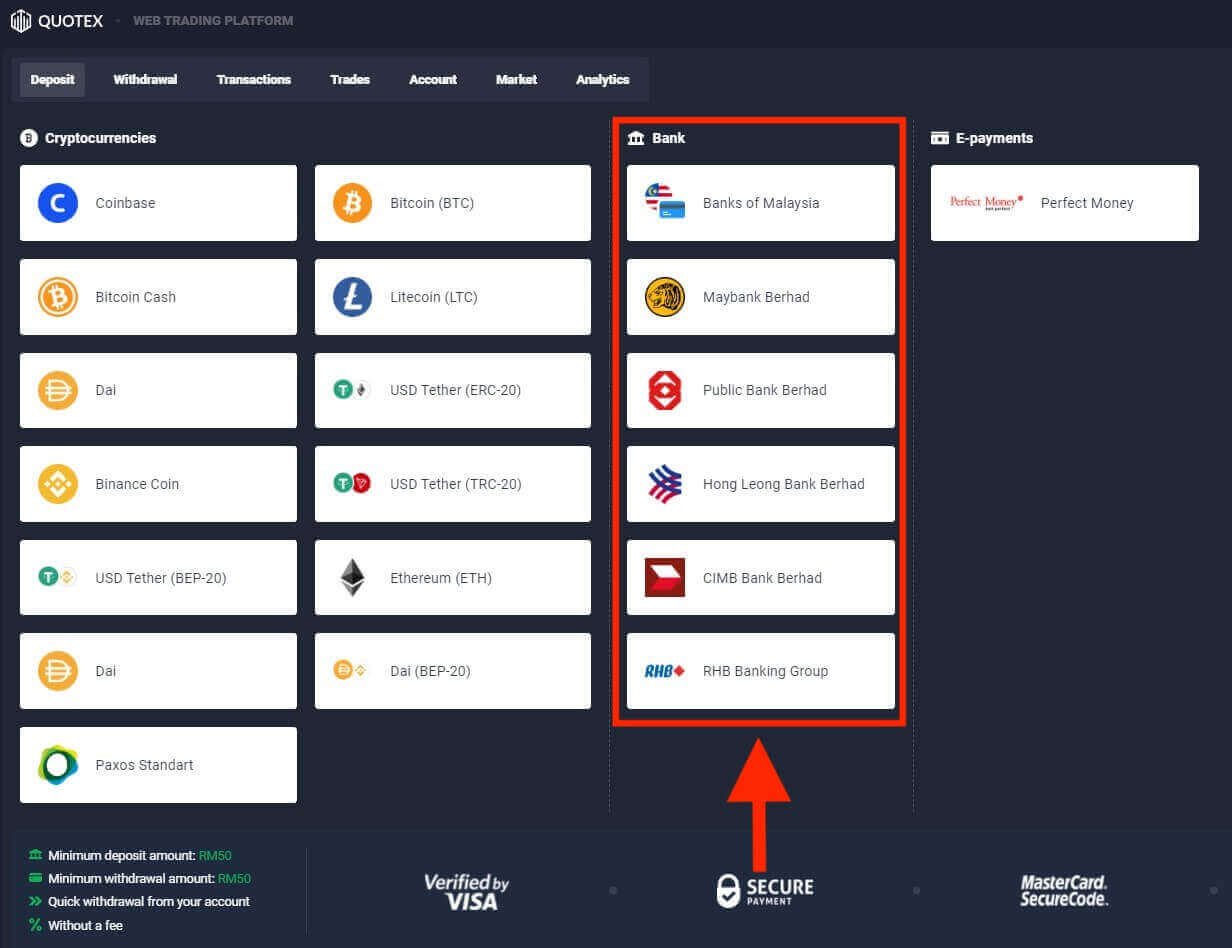This screenshot has height=948, width=1232.
Task: Open the Market tab
Action: pos(516,80)
